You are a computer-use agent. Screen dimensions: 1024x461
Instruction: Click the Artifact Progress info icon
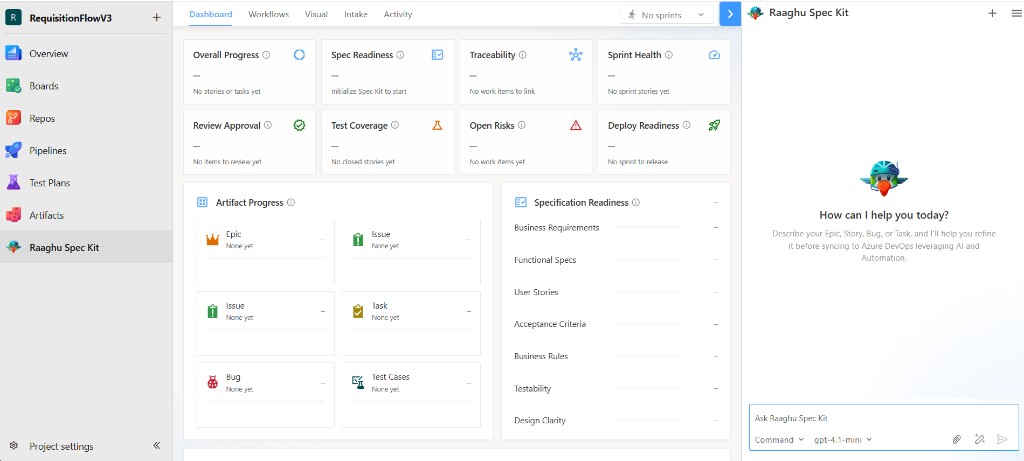pyautogui.click(x=291, y=202)
